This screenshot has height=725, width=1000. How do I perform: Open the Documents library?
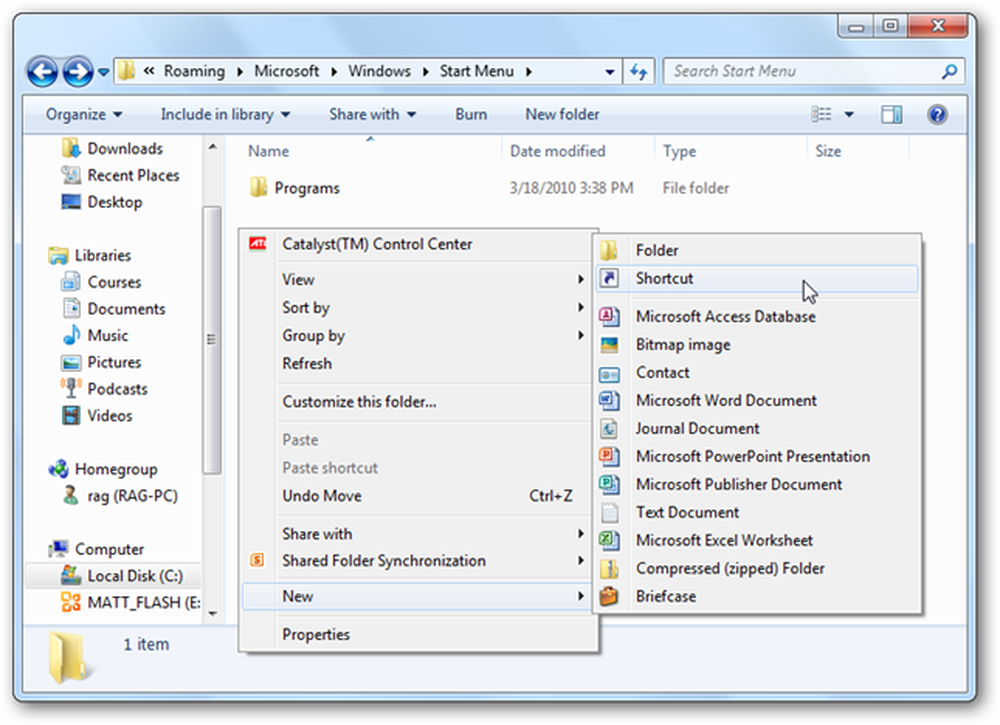click(113, 309)
